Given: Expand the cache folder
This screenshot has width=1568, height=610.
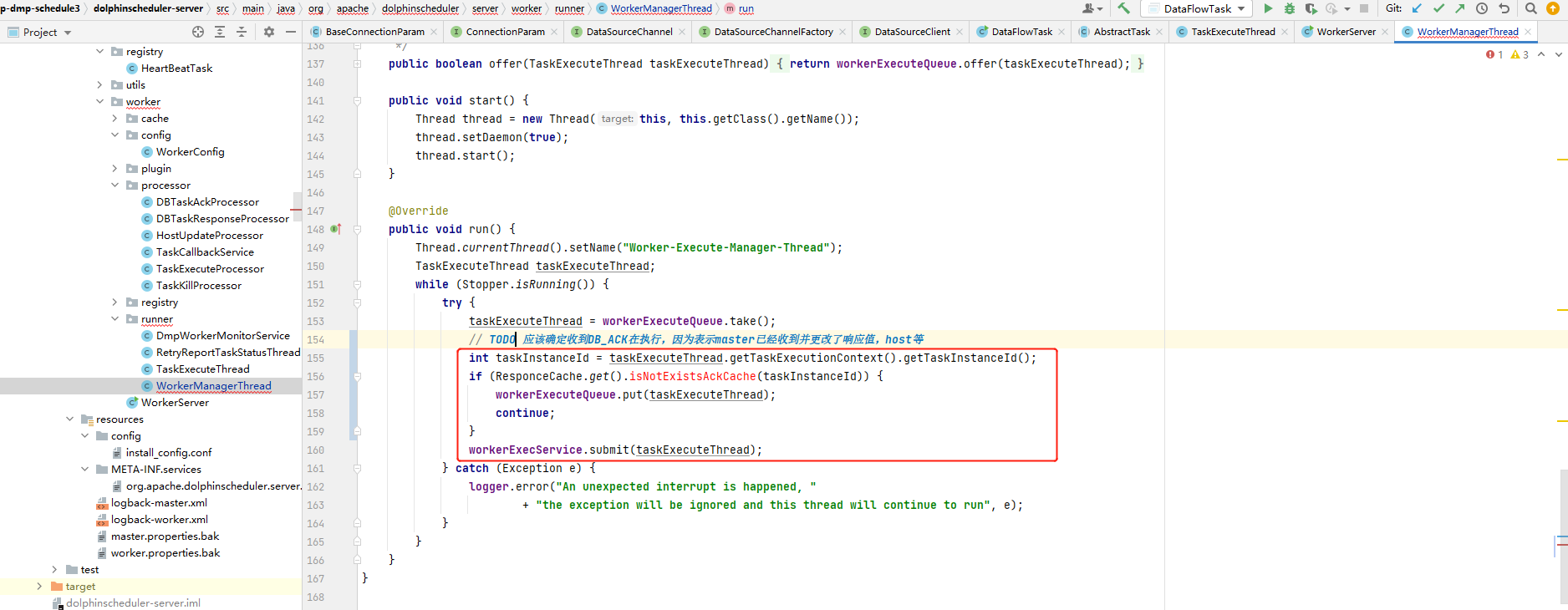Looking at the screenshot, I should pyautogui.click(x=115, y=118).
